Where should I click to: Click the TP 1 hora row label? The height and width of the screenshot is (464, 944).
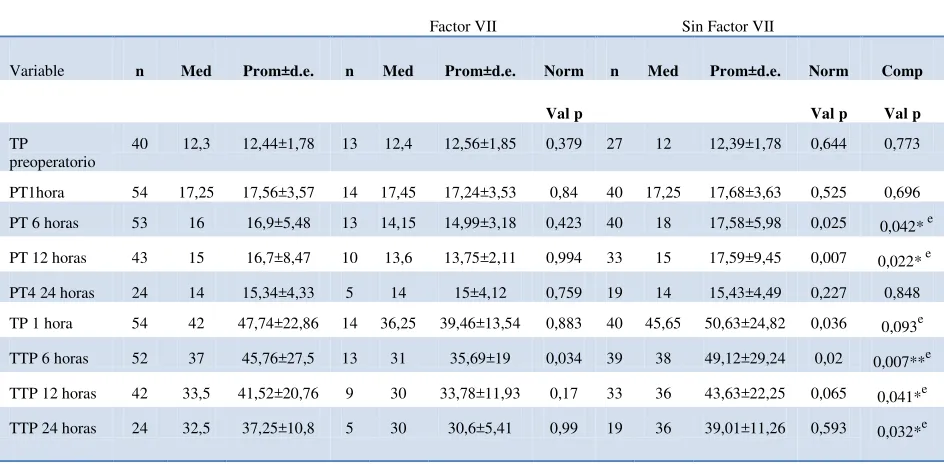41,323
